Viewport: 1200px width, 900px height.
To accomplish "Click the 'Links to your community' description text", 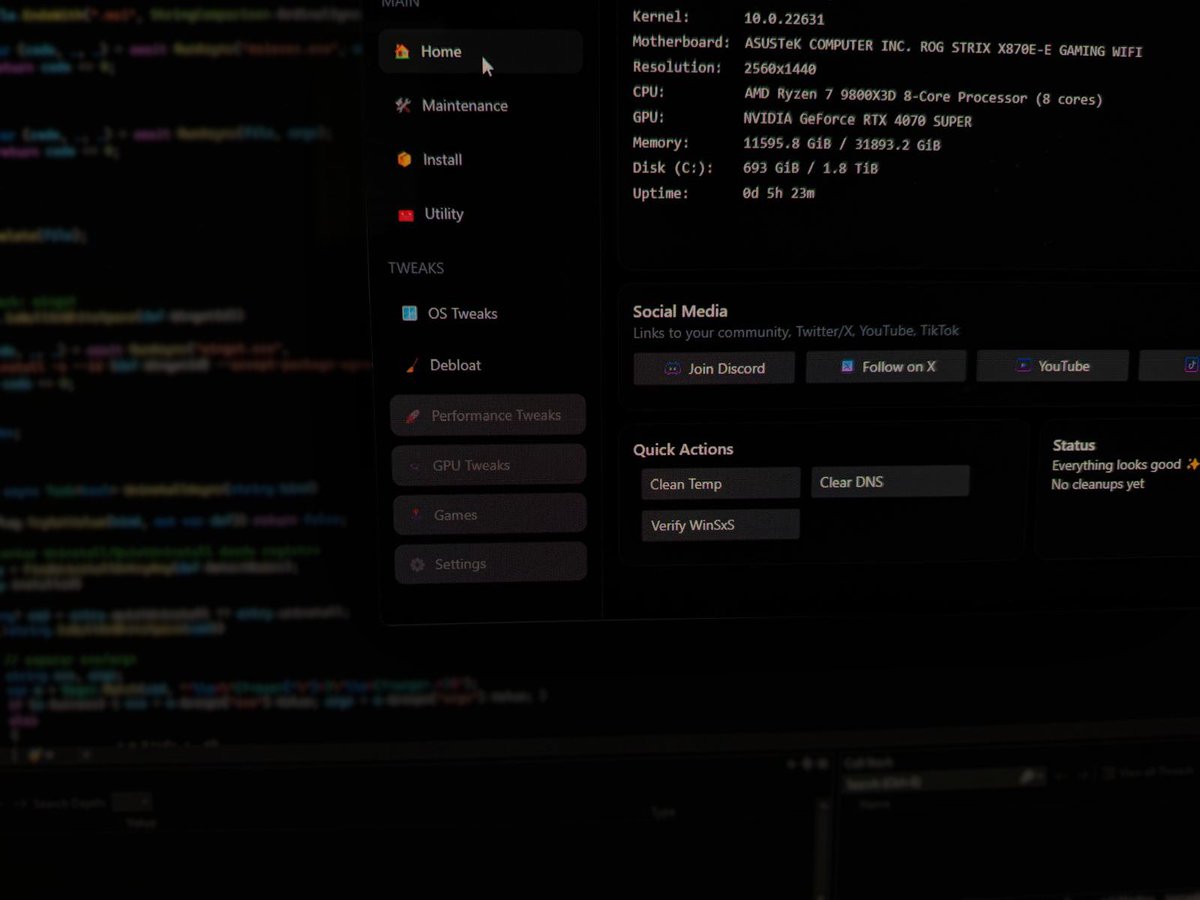I will click(796, 331).
